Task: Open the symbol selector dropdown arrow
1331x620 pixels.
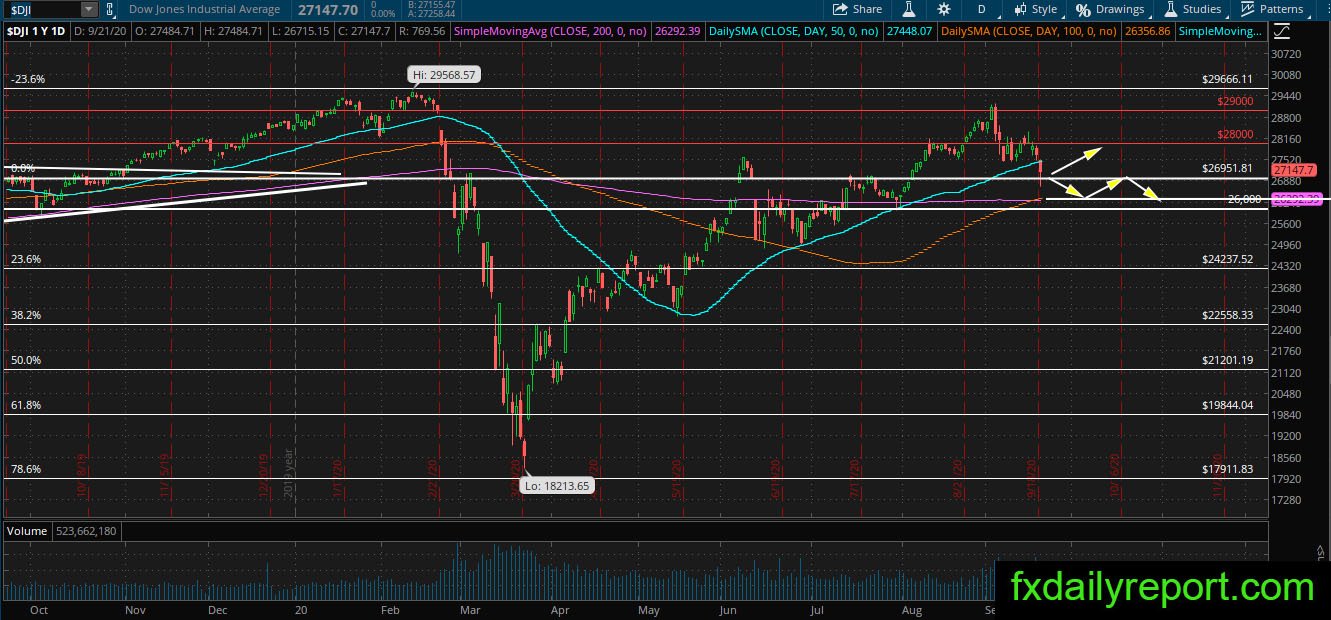Action: click(88, 9)
